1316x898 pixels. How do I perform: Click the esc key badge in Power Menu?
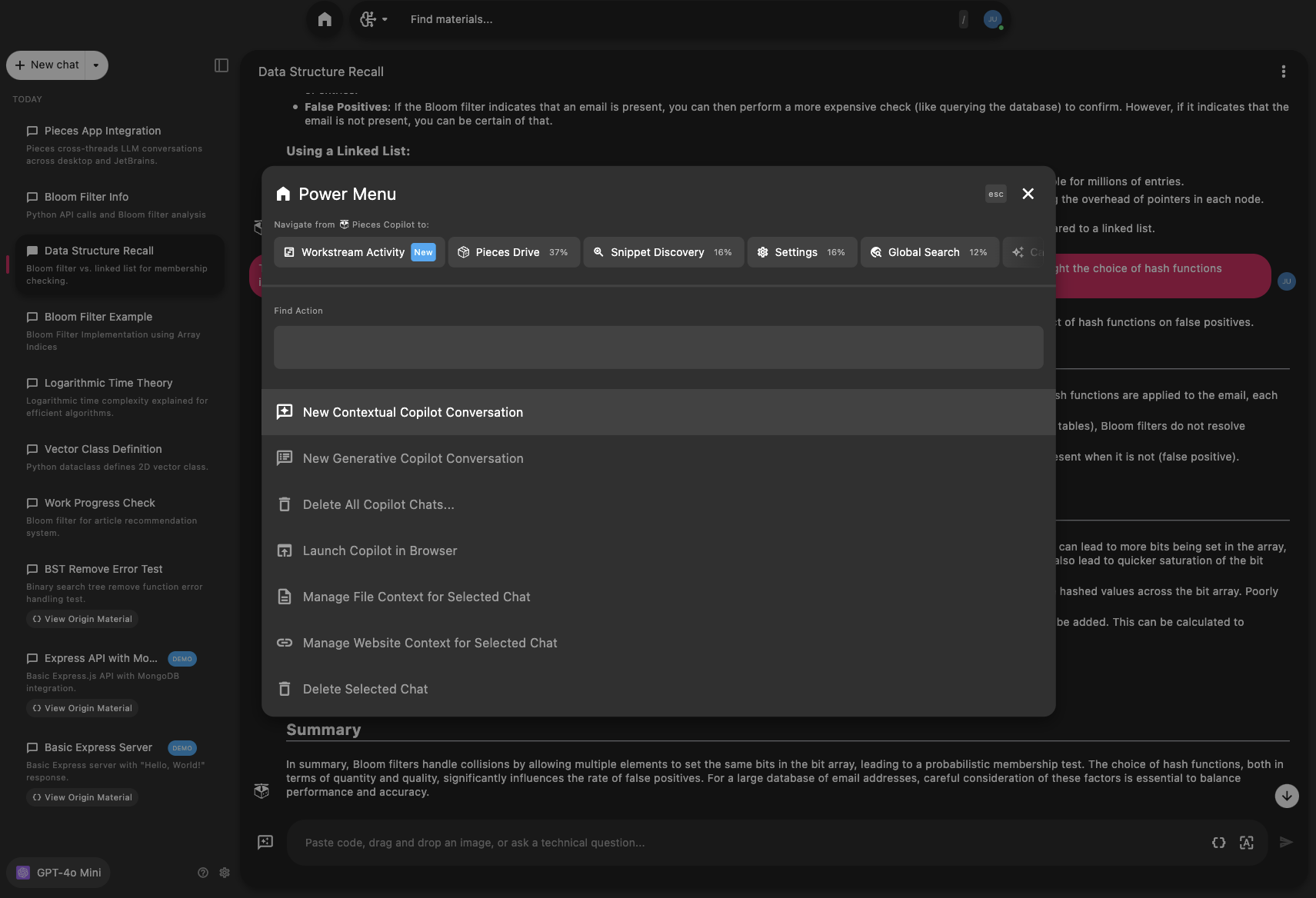[x=996, y=194]
